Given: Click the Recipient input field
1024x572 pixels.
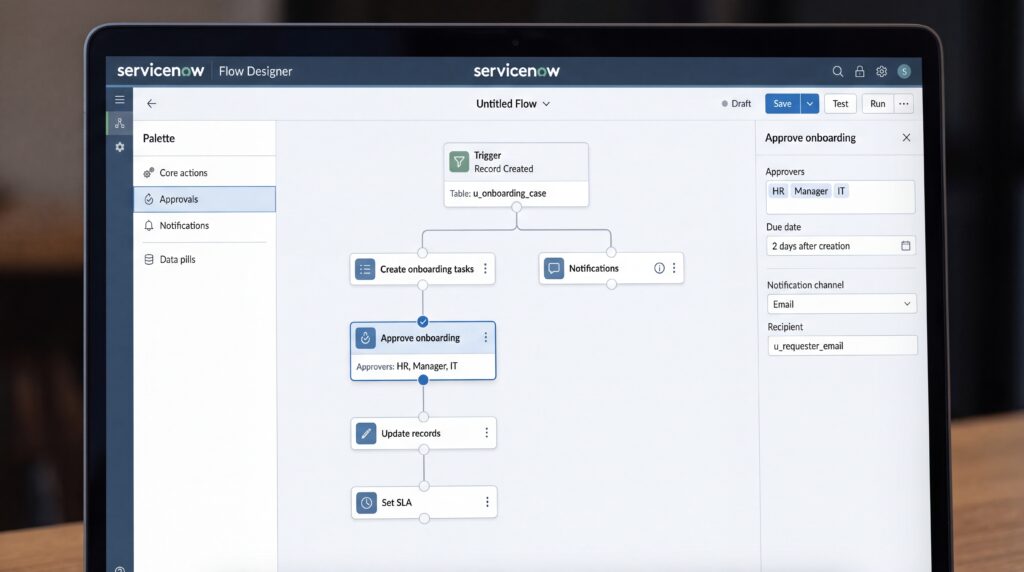Looking at the screenshot, I should [x=842, y=345].
